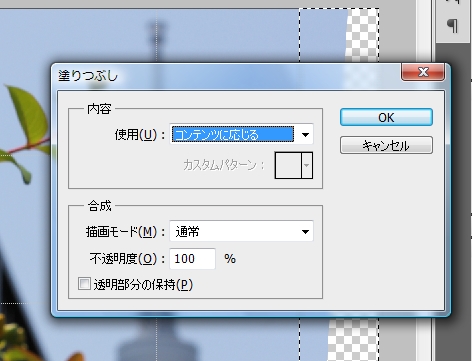Image resolution: width=472 pixels, height=361 pixels.
Task: Click the キャンセル button
Action: [x=386, y=145]
